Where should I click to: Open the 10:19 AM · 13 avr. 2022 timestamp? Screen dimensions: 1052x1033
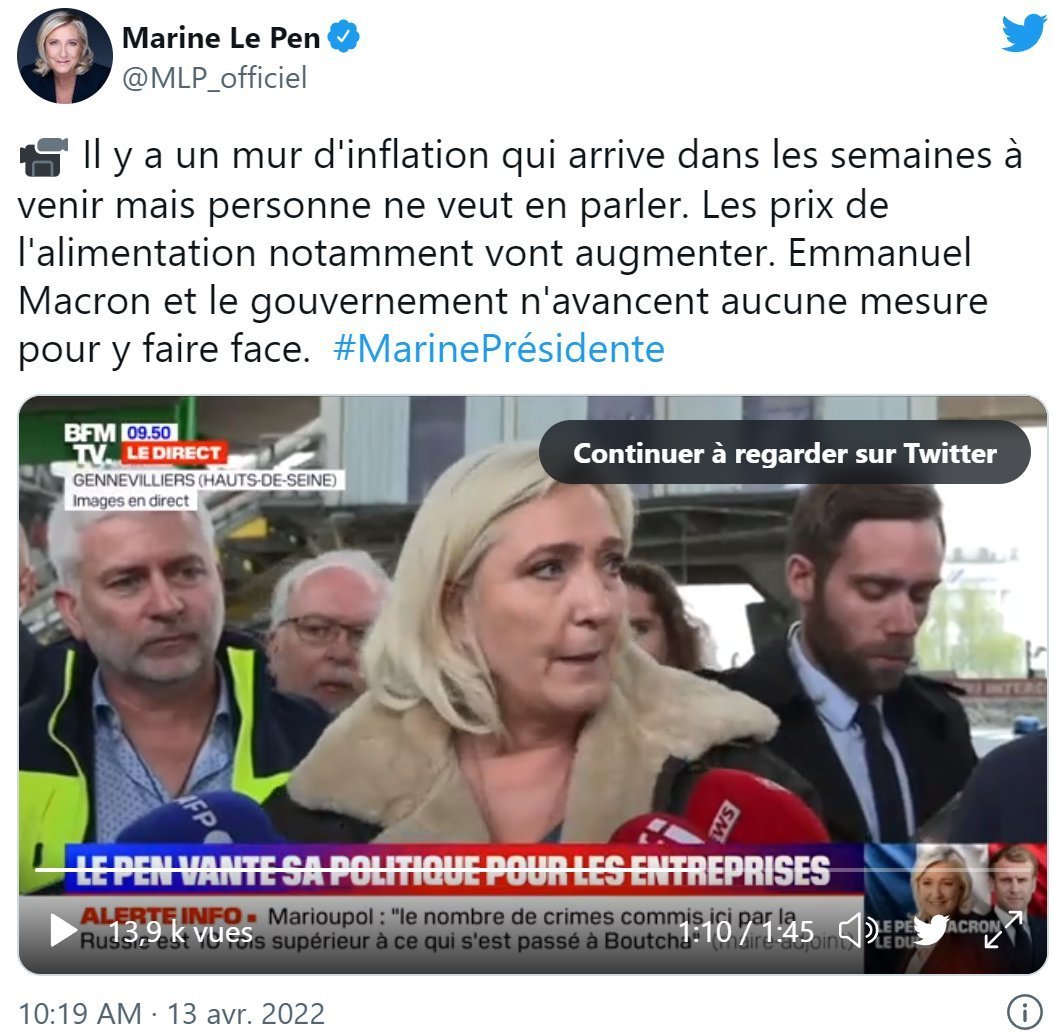pyautogui.click(x=172, y=1013)
